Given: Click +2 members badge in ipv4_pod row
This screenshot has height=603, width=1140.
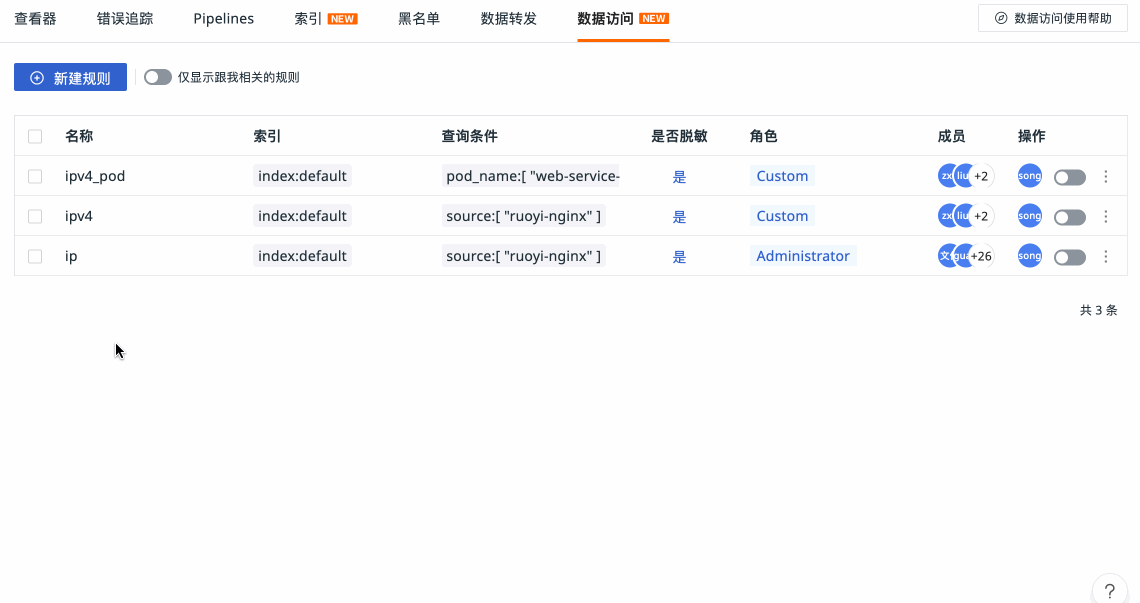Looking at the screenshot, I should pos(981,176).
